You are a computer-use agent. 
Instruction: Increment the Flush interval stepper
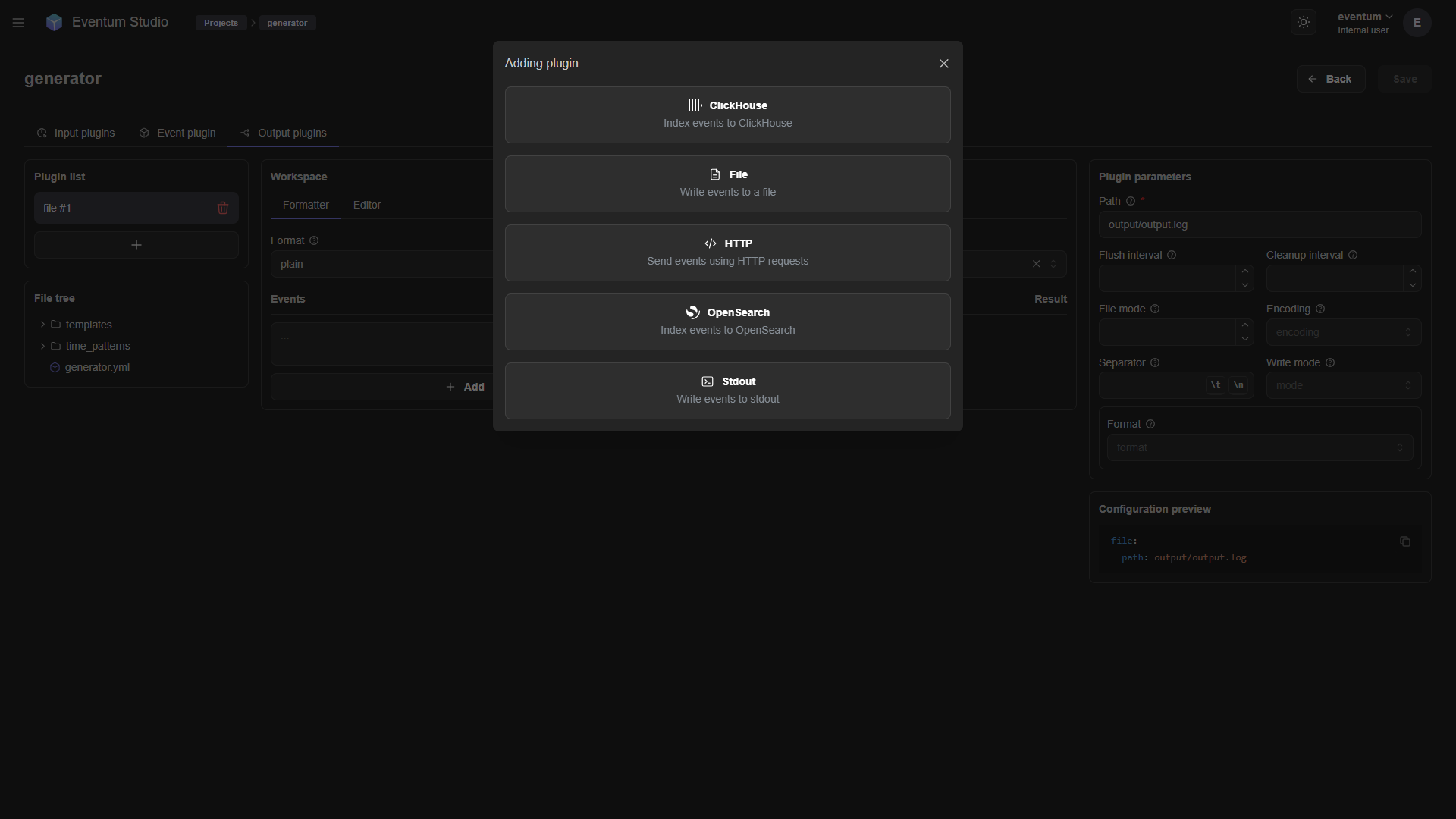1244,271
